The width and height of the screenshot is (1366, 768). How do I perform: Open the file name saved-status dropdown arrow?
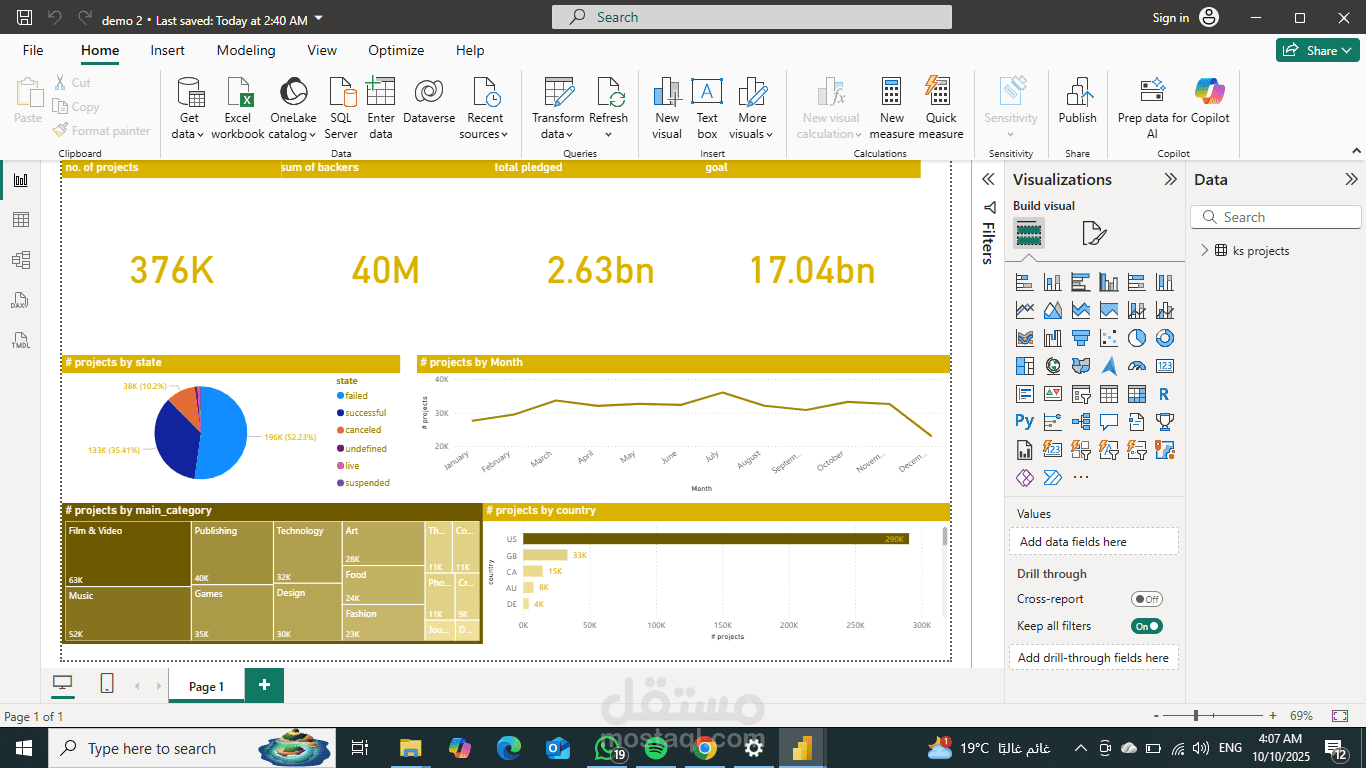(318, 18)
